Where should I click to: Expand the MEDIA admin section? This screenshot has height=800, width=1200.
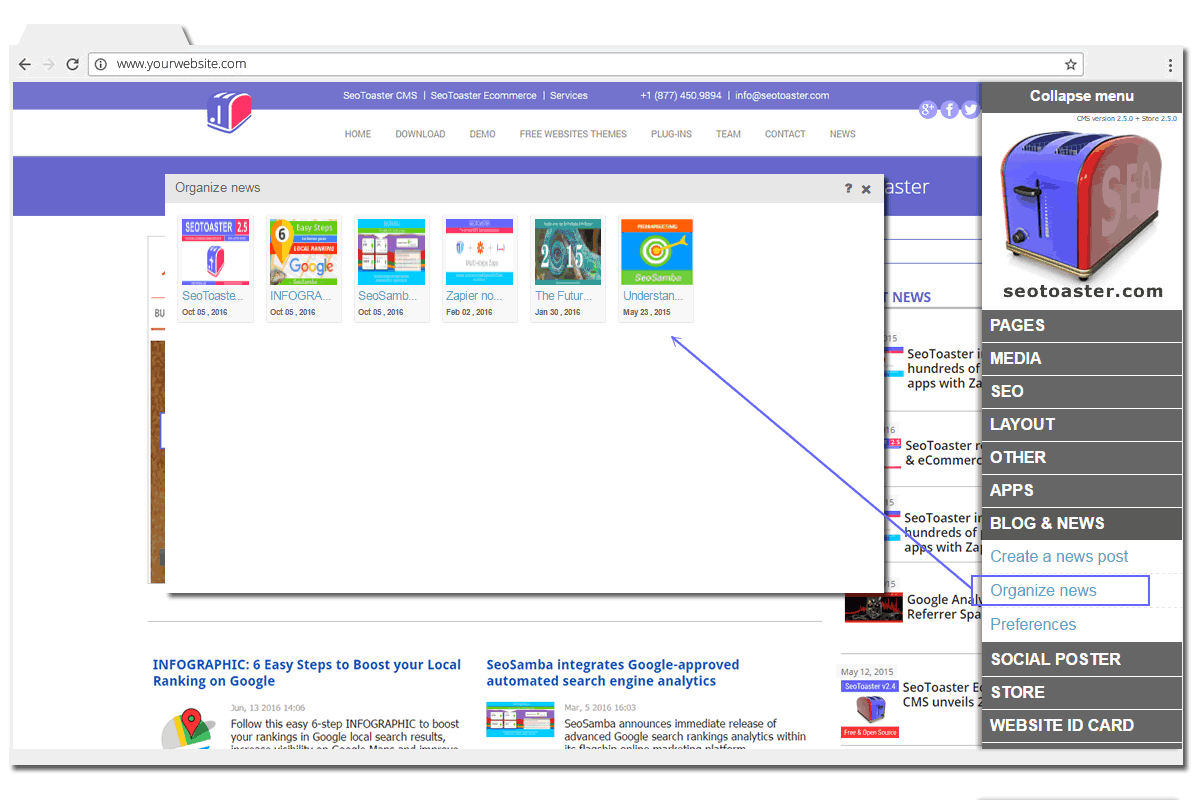click(x=1082, y=359)
